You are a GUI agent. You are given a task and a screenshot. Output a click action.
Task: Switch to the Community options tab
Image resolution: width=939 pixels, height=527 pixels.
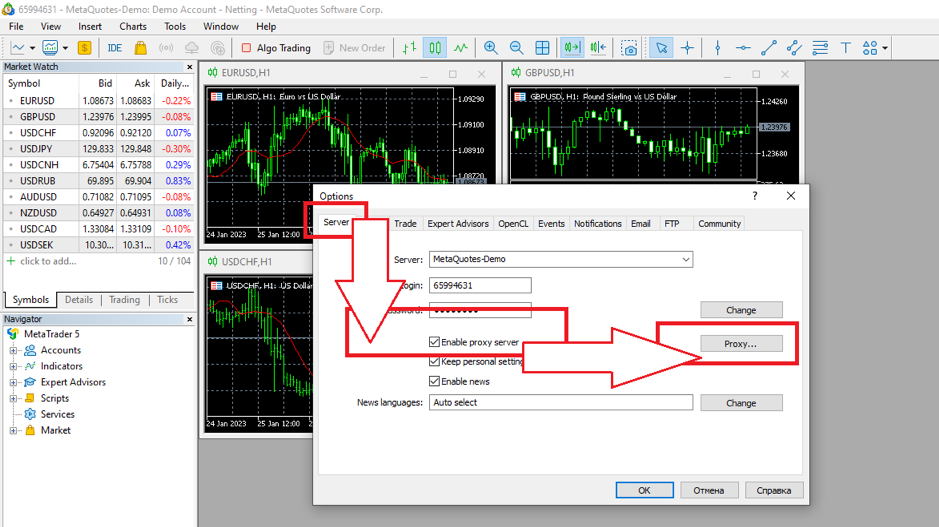point(719,223)
